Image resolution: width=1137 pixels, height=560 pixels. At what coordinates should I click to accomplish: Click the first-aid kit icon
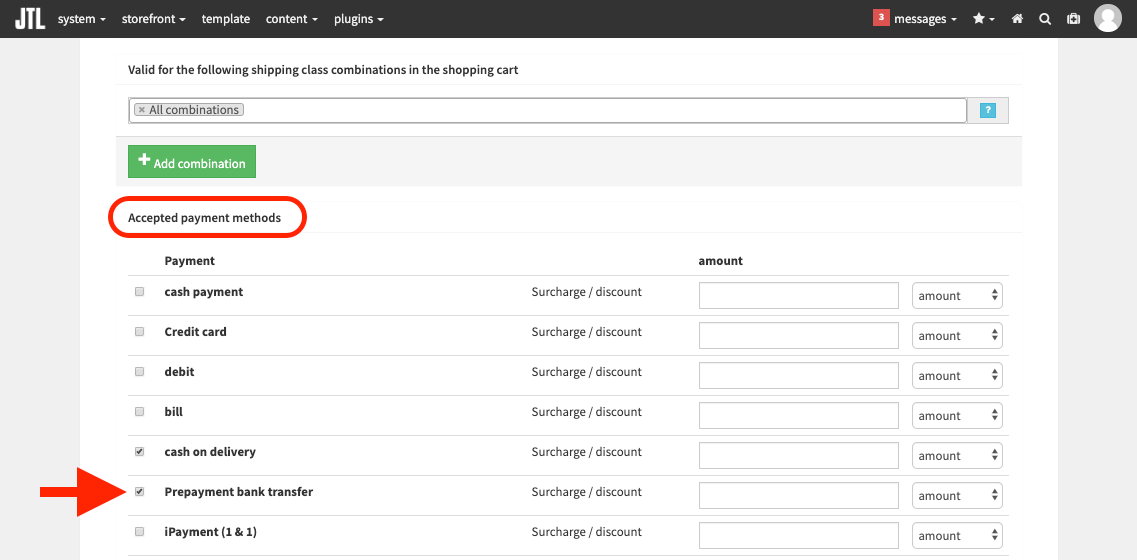(1073, 19)
